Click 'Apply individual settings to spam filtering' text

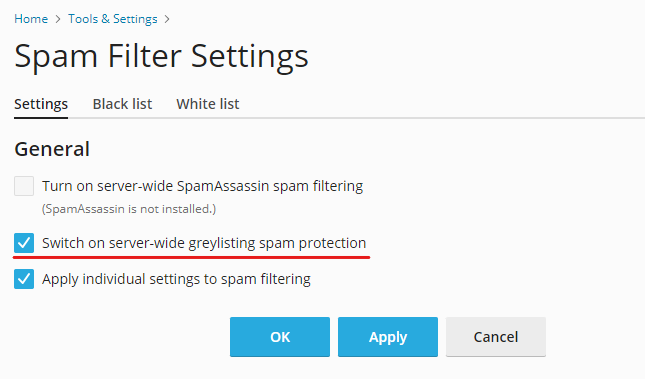click(x=176, y=279)
